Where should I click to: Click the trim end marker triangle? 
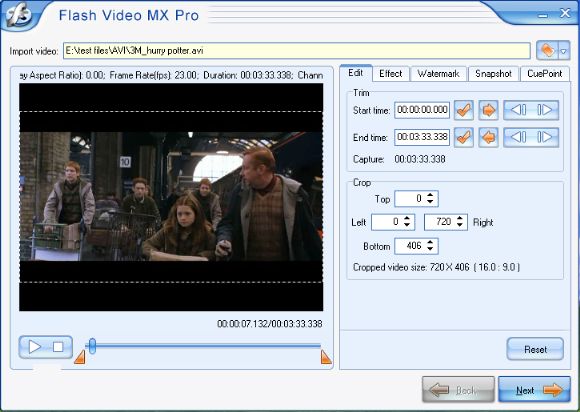[326, 357]
